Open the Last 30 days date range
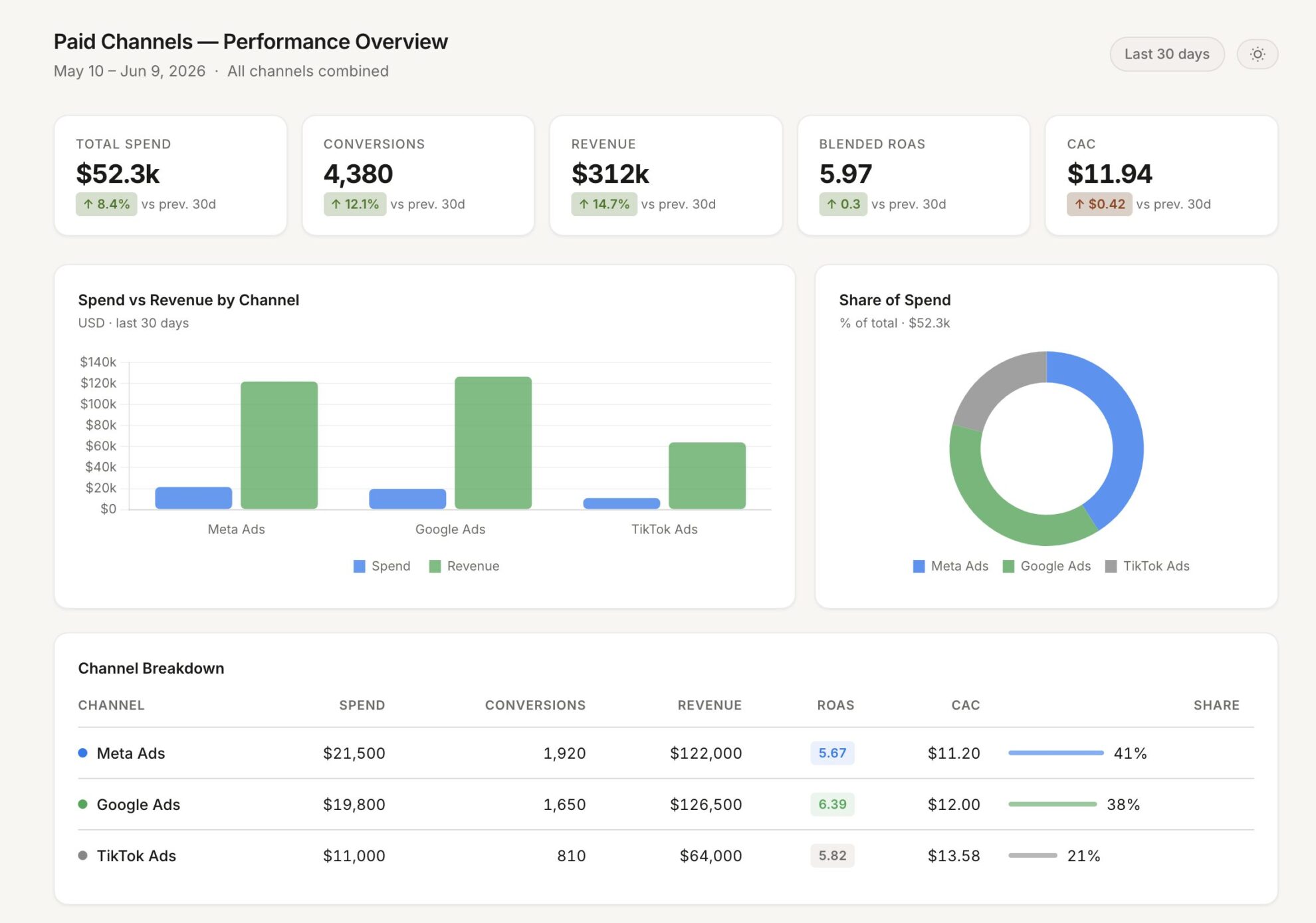This screenshot has height=923, width=1316. point(1166,54)
